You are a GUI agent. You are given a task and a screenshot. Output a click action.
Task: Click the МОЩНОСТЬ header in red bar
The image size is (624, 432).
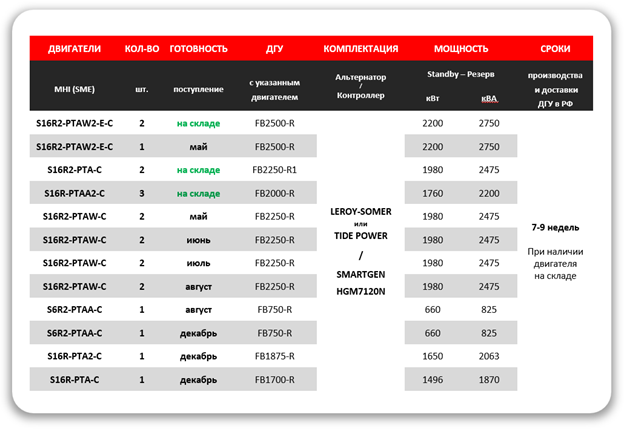pyautogui.click(x=460, y=48)
